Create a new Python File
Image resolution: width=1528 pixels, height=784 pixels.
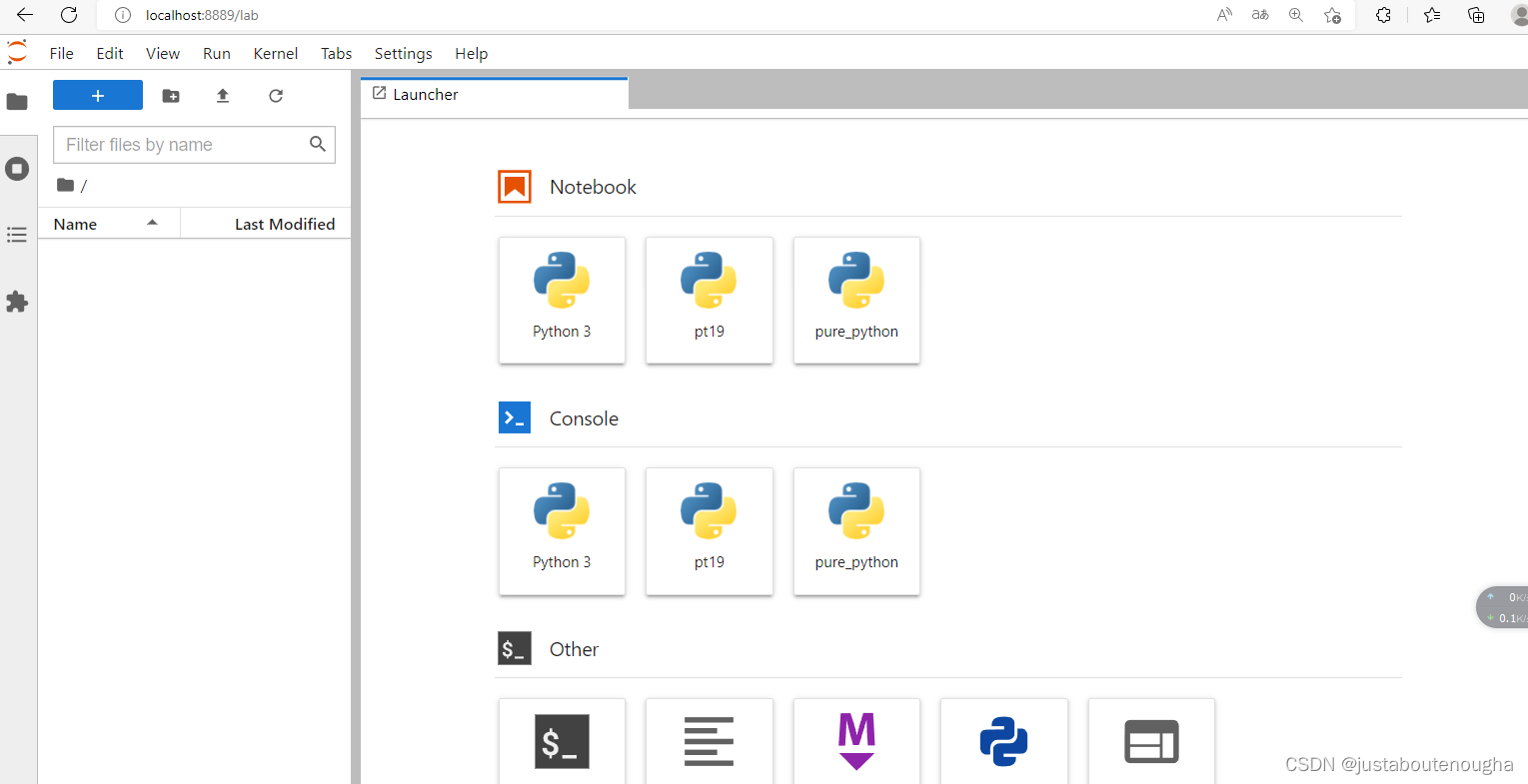[x=1004, y=741]
